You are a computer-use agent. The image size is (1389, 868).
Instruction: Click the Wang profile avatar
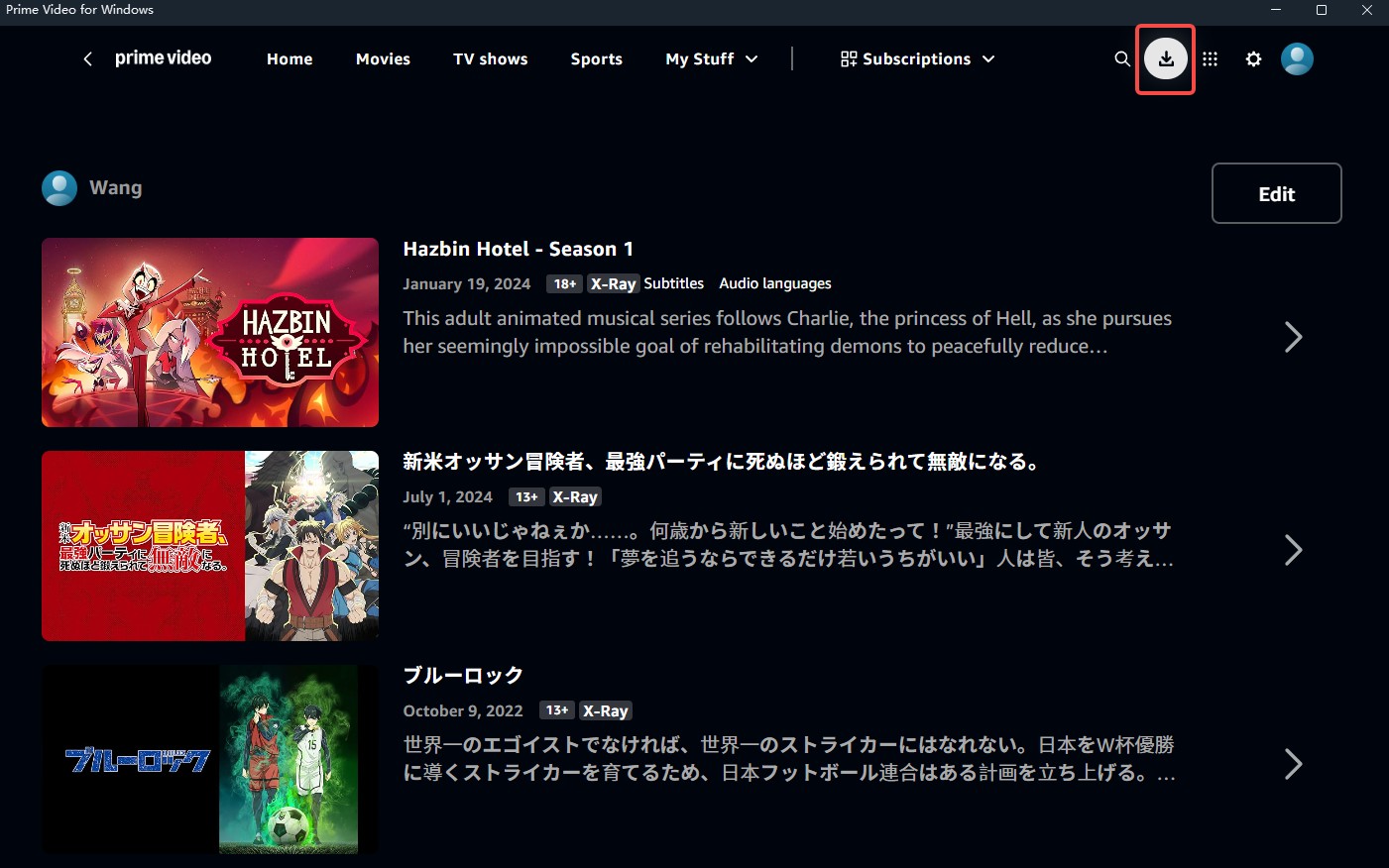58,187
